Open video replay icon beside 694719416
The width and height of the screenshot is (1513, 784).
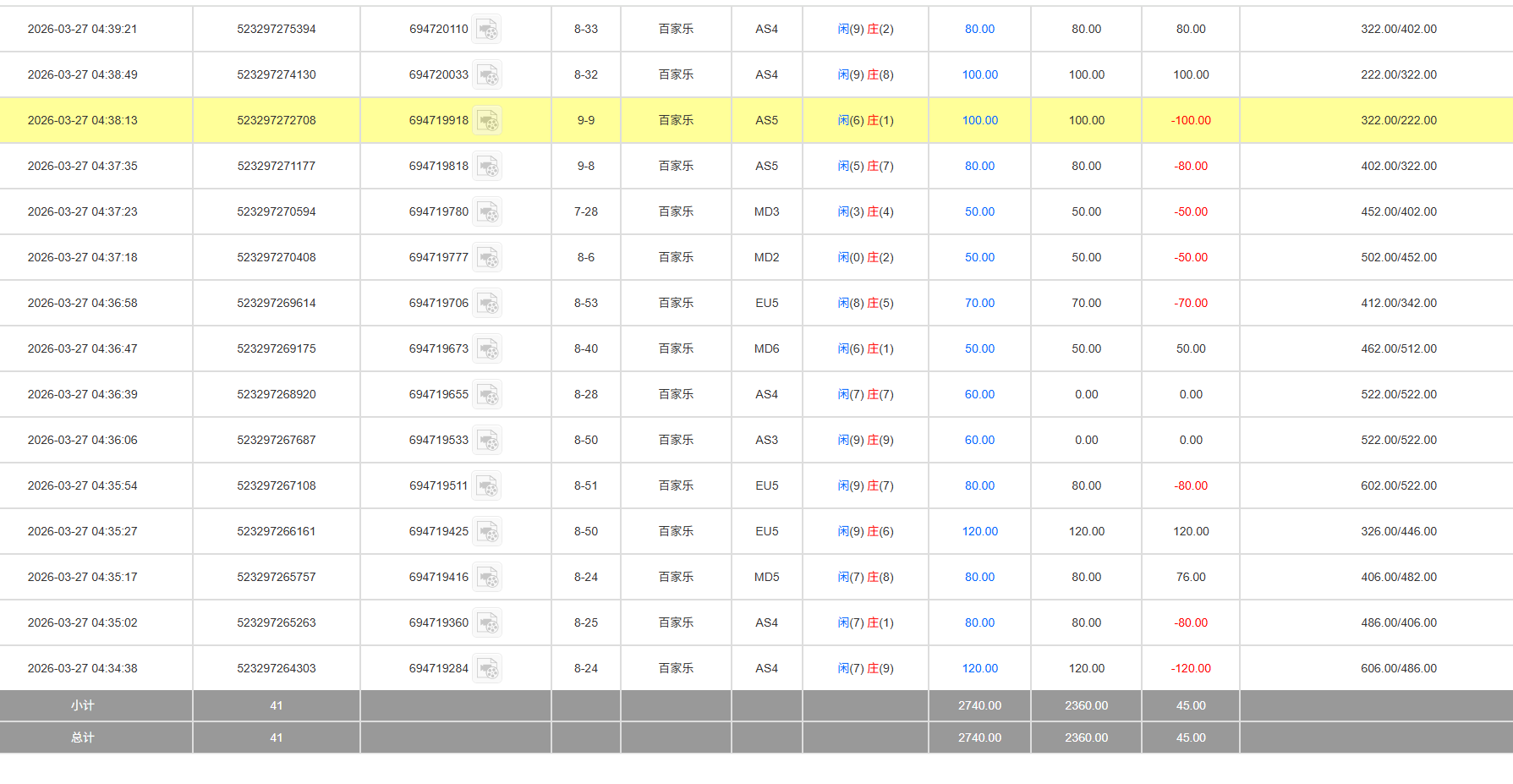coord(486,578)
